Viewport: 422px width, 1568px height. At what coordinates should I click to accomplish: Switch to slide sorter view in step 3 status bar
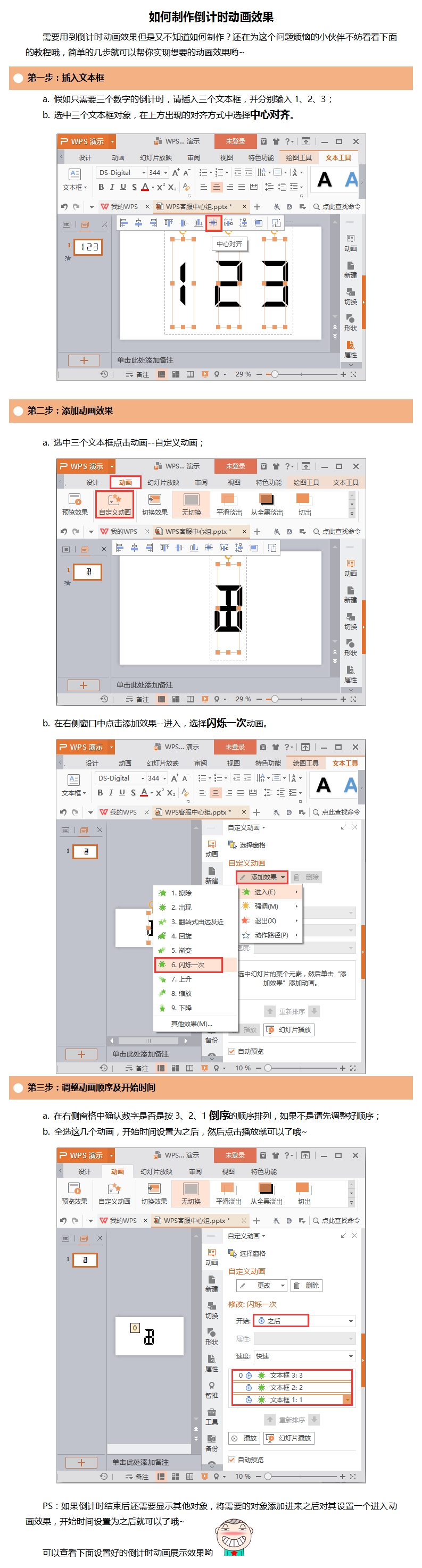coord(175,1477)
